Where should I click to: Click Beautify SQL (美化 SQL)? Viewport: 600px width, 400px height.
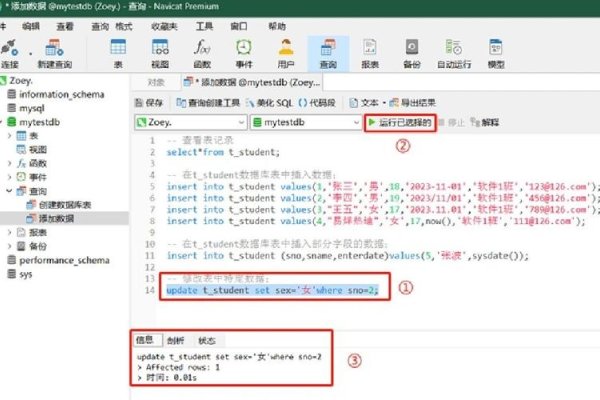(x=269, y=103)
